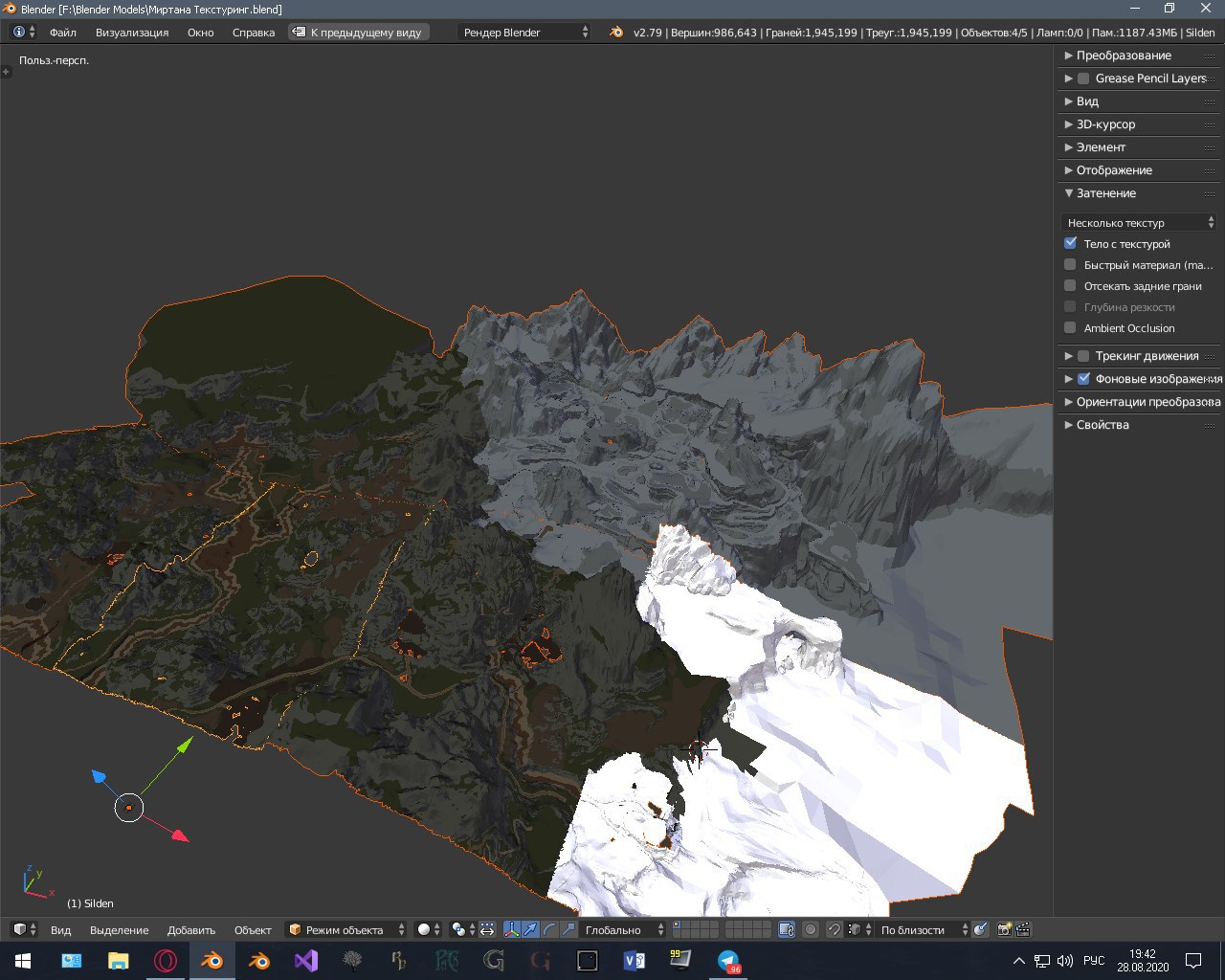1225x980 pixels.
Task: Click the Windows Start button
Action: (23, 960)
